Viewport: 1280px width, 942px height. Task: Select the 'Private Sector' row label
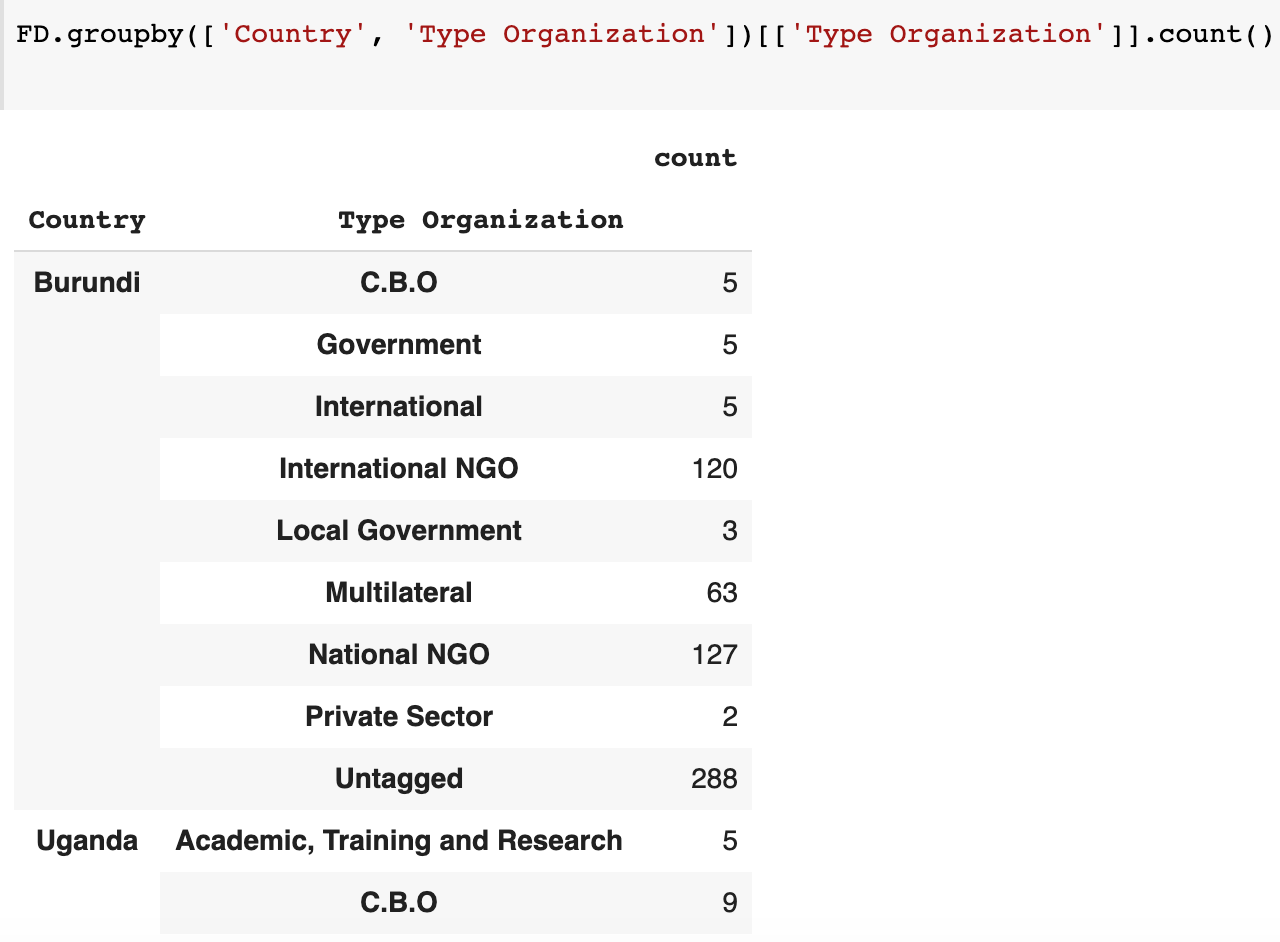[399, 716]
